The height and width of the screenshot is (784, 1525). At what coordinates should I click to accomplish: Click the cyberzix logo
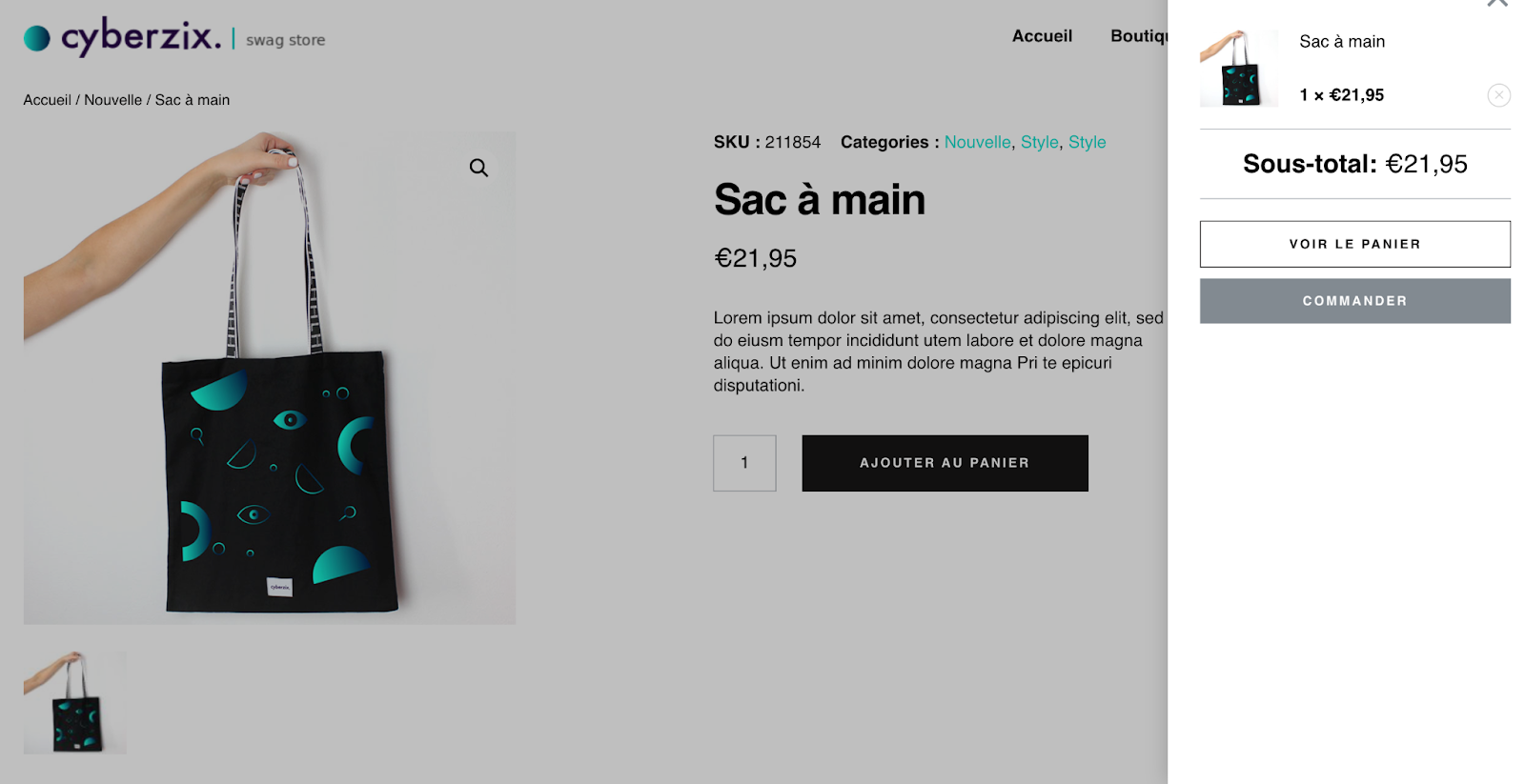tap(122, 37)
